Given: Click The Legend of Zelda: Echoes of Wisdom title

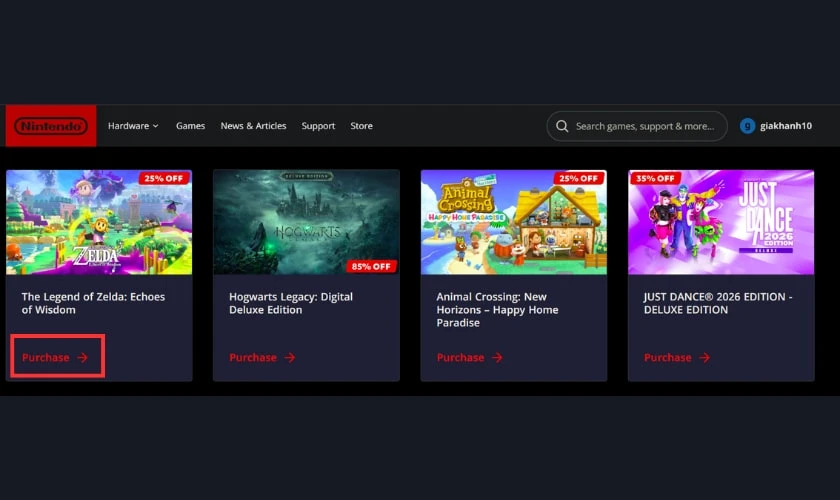Looking at the screenshot, I should click(x=93, y=303).
